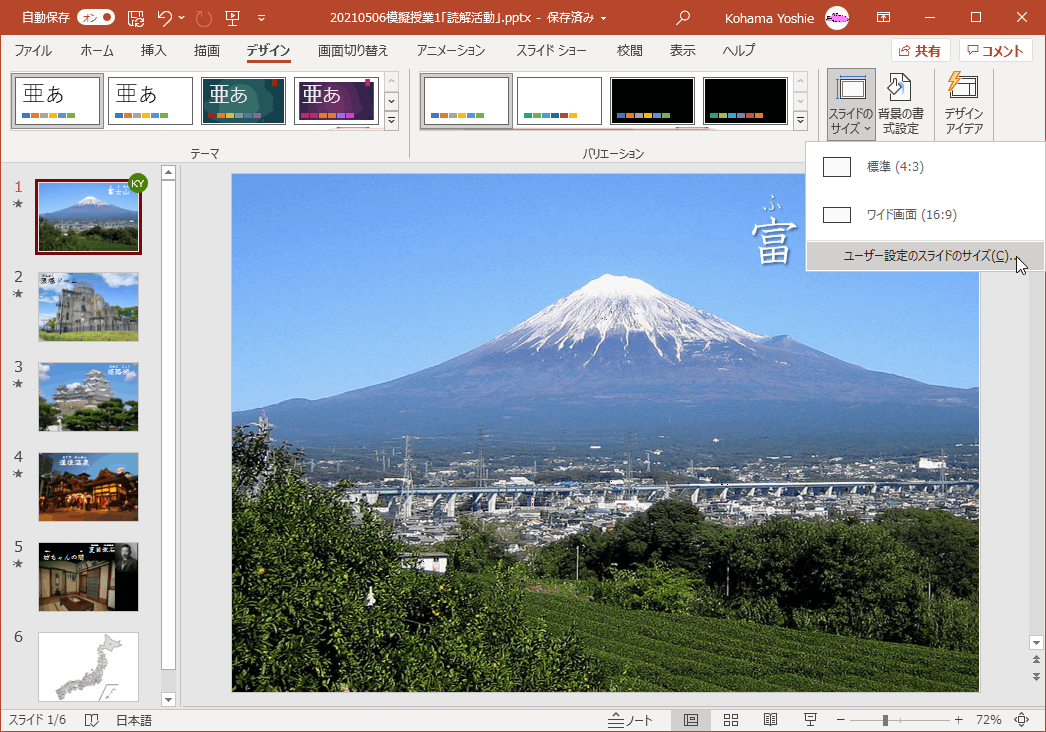The image size is (1046, 732).
Task: Switch to slide sorter view in status bar
Action: click(731, 719)
